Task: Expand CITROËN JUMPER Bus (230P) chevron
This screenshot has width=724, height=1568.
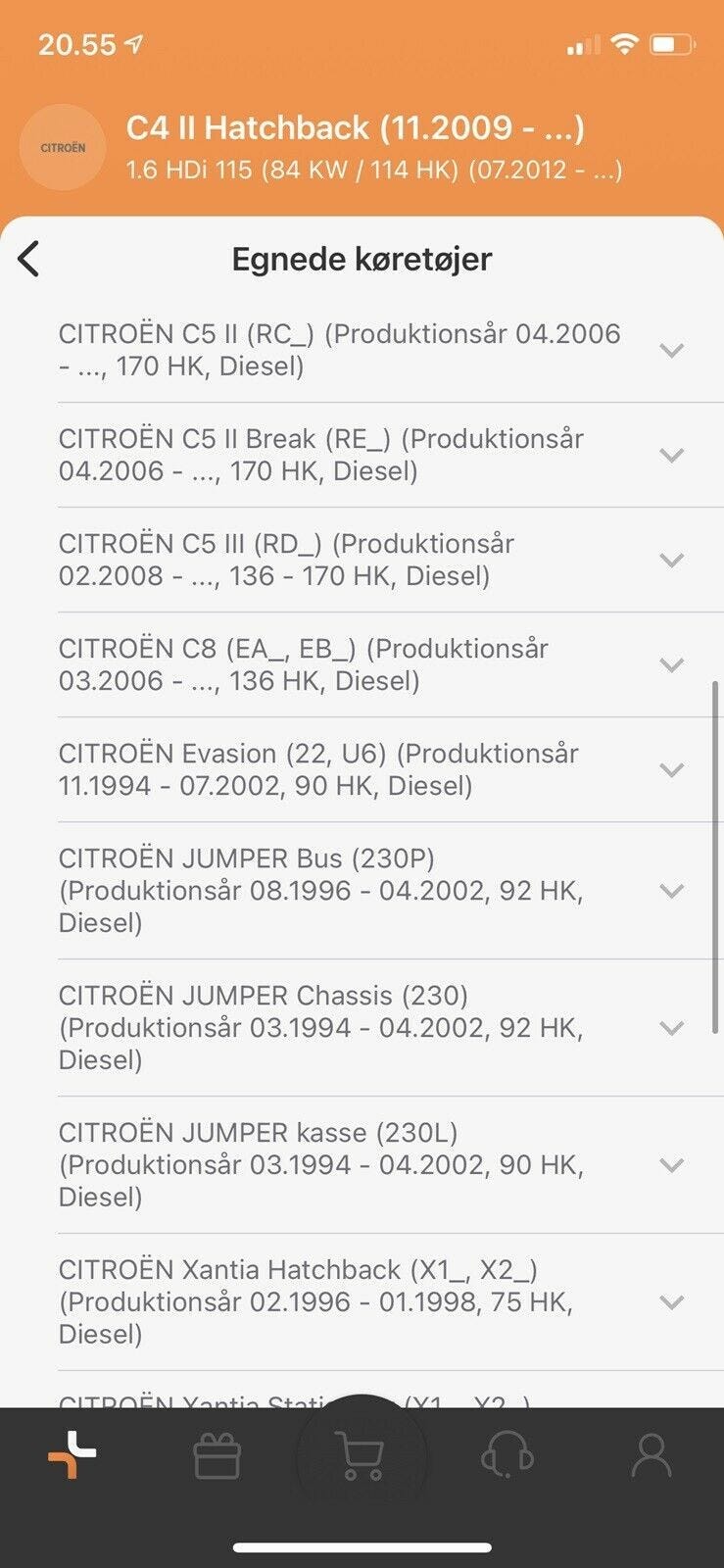Action: pyautogui.click(x=671, y=891)
